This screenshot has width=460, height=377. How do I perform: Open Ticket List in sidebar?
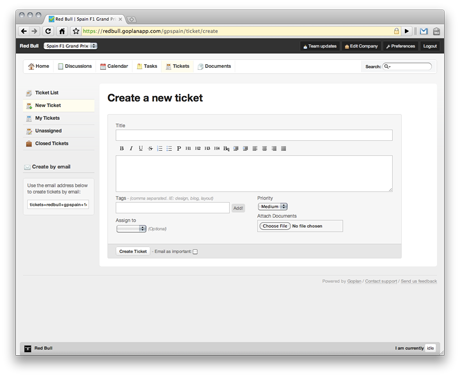click(59, 93)
